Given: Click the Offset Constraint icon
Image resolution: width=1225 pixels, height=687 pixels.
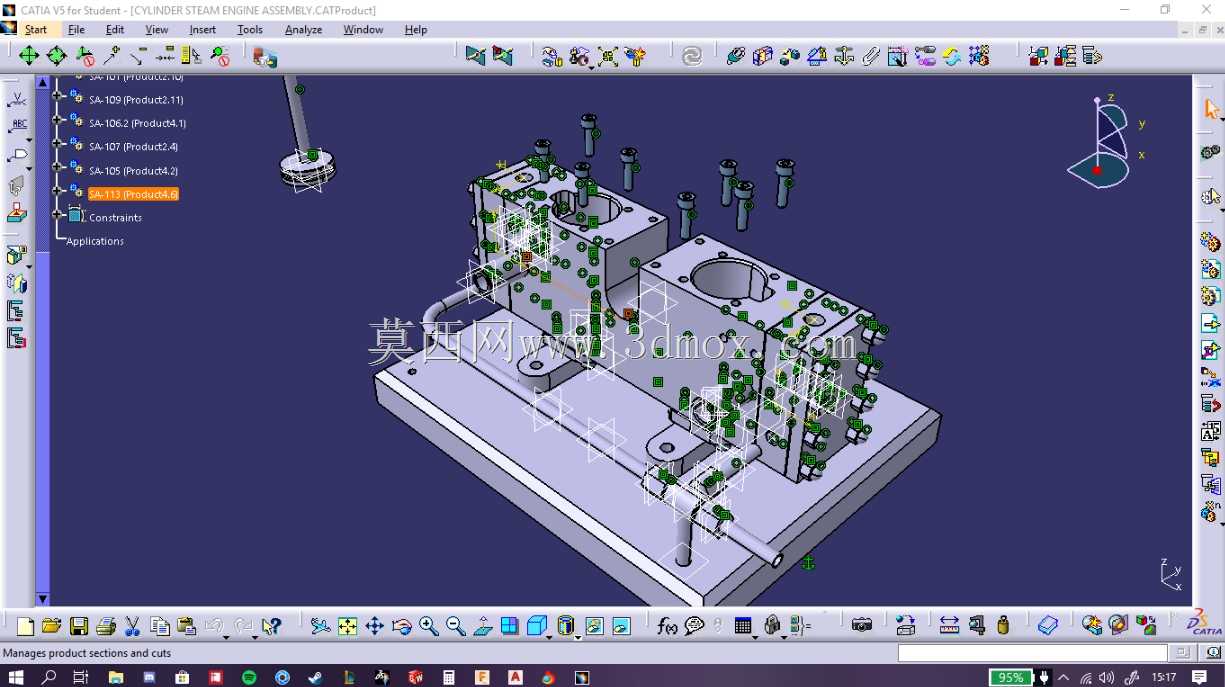Looking at the screenshot, I should 790,56.
